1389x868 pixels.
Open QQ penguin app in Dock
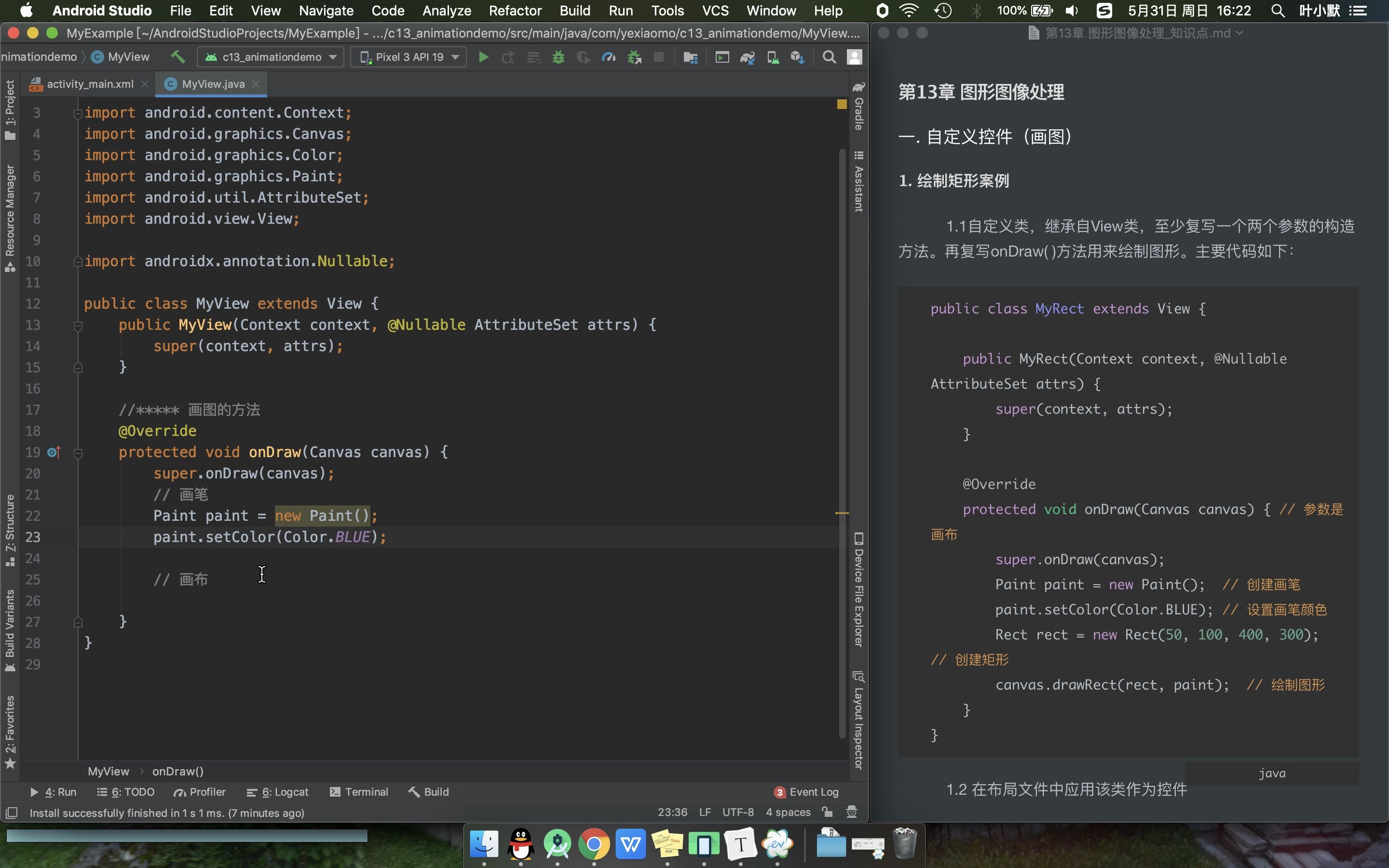(x=520, y=844)
